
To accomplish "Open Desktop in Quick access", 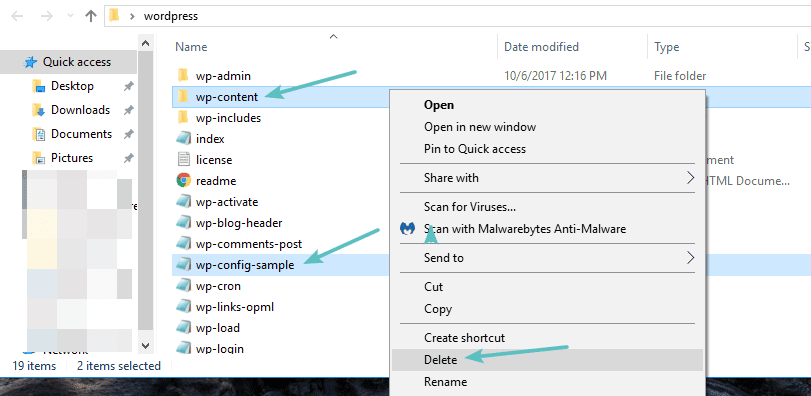I will [72, 86].
